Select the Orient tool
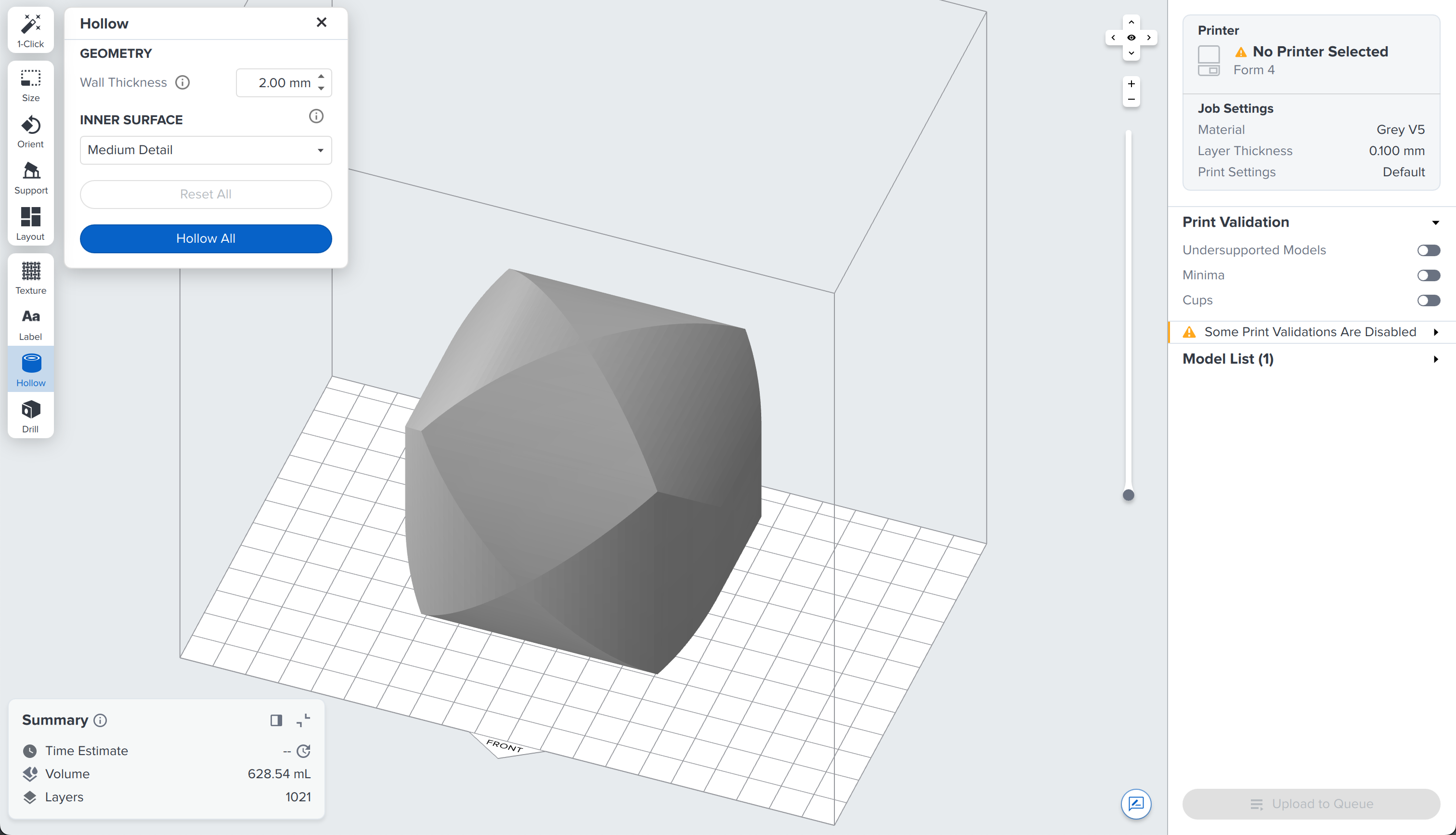 point(30,131)
